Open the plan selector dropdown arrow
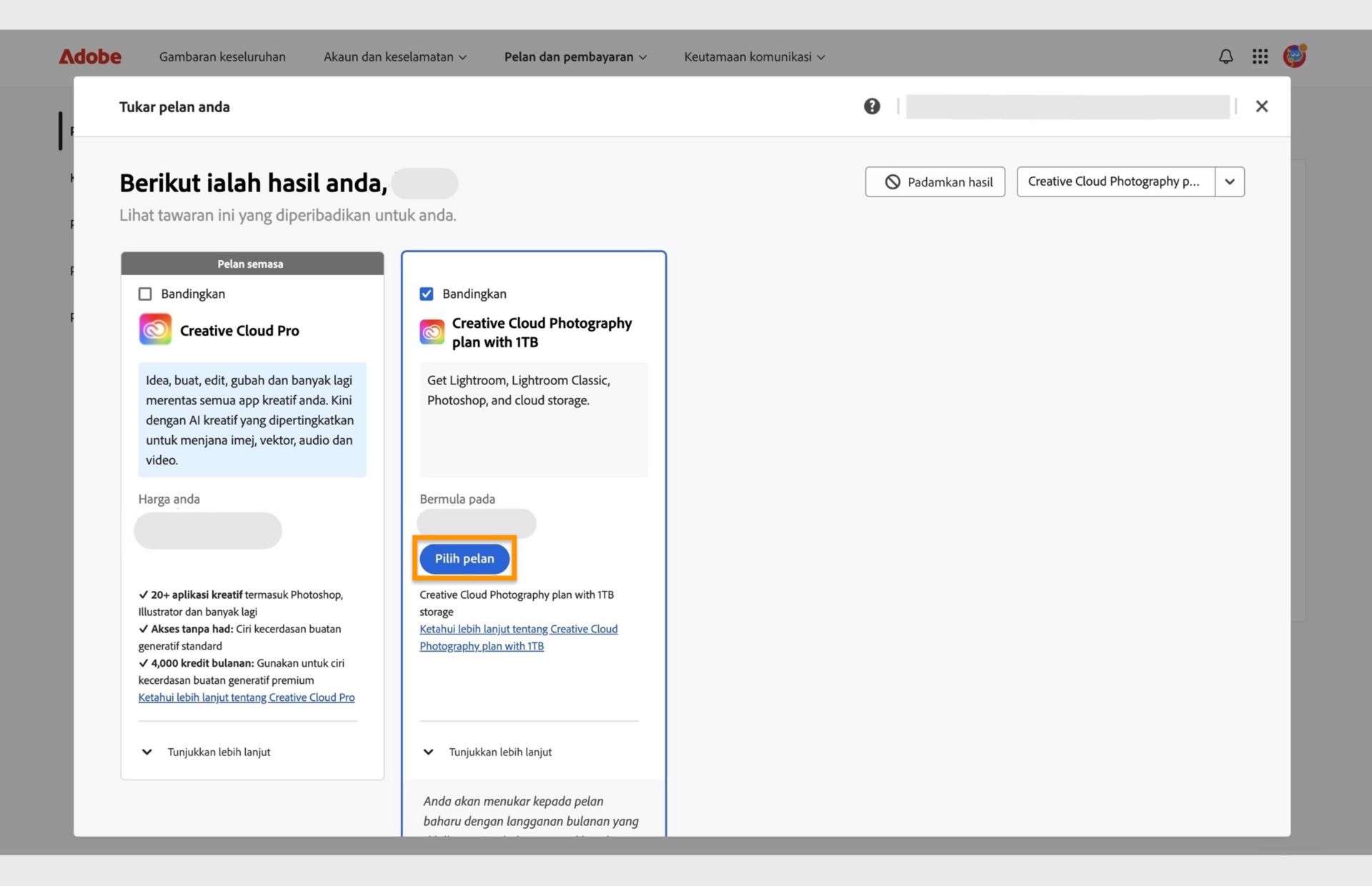Image resolution: width=1372 pixels, height=886 pixels. tap(1229, 181)
